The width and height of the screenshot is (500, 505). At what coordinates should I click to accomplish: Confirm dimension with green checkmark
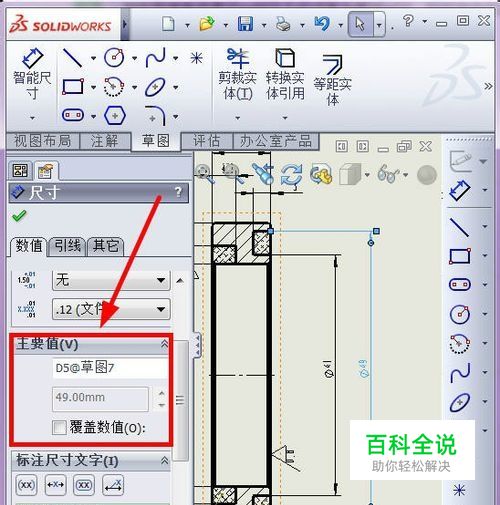[19, 216]
